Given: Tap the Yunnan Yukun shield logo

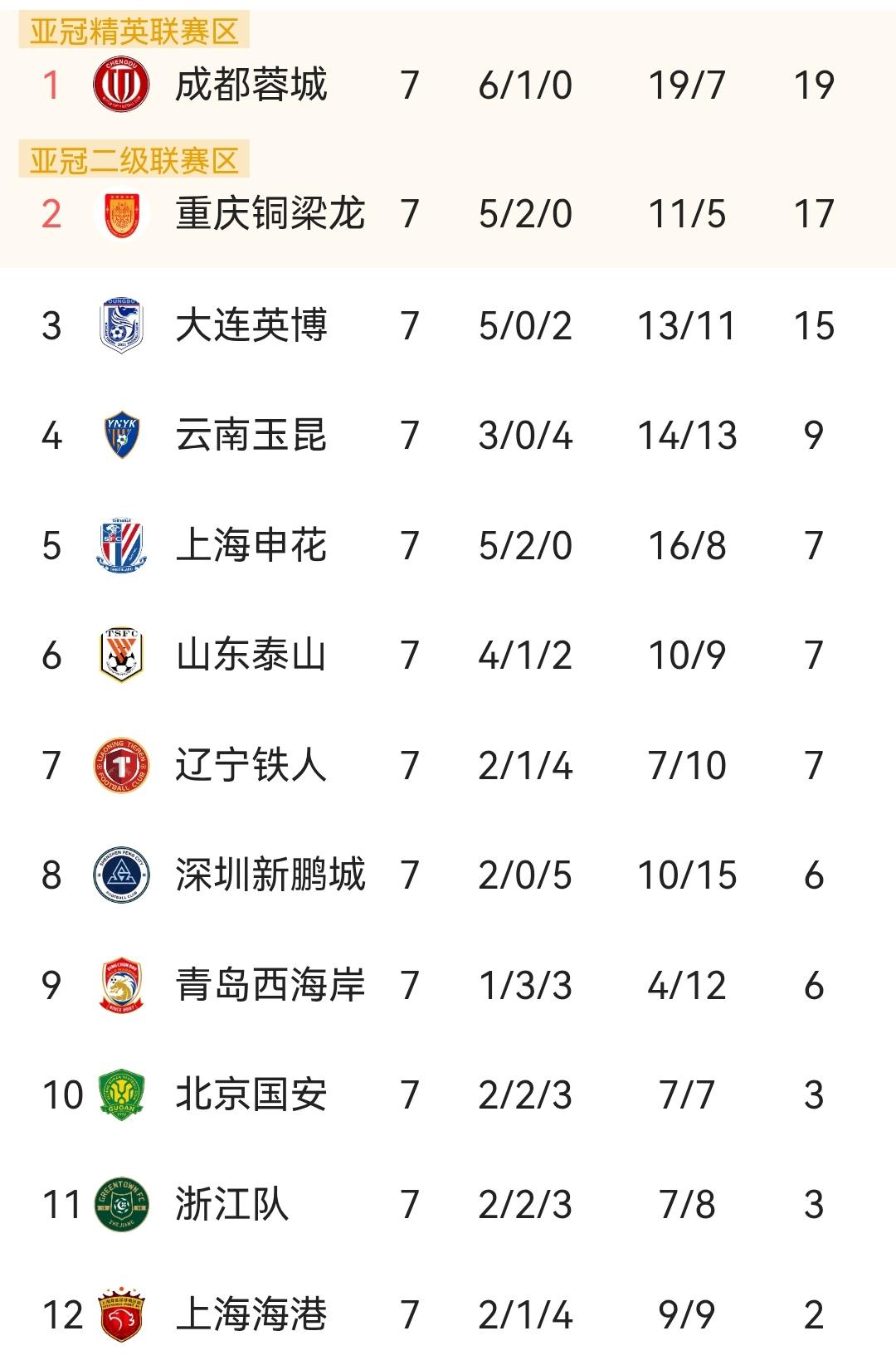Looking at the screenshot, I should pos(121,435).
